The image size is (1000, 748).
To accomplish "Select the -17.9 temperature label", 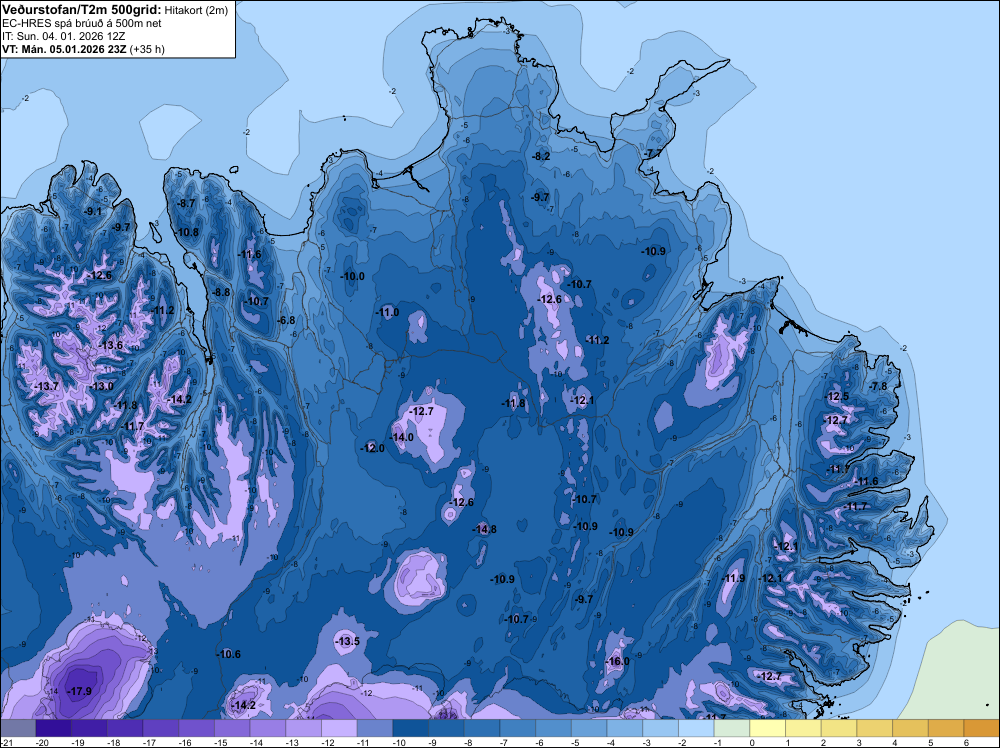I will coord(81,691).
